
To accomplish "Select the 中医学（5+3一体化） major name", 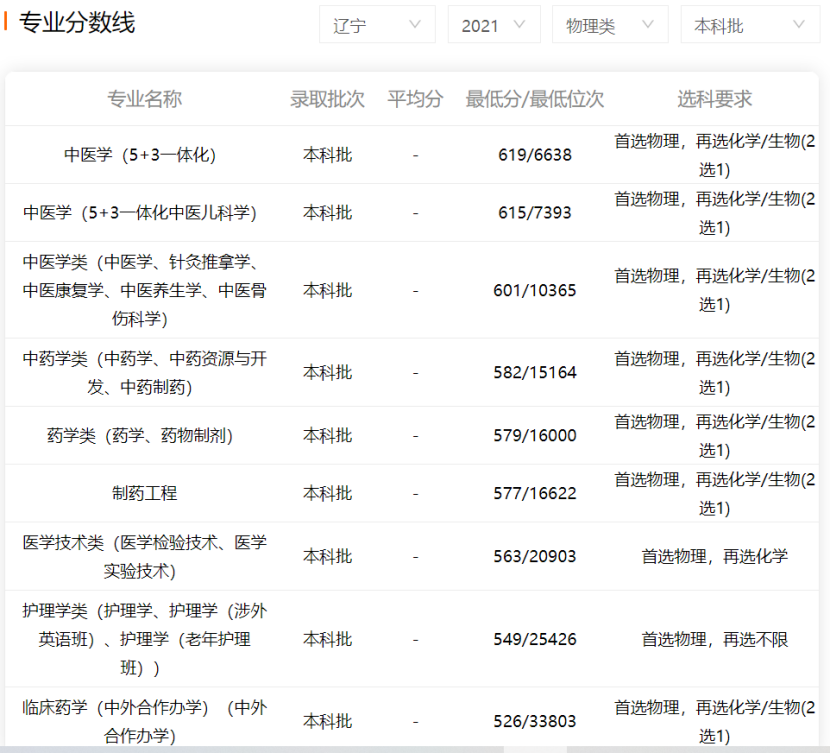I will coord(140,155).
